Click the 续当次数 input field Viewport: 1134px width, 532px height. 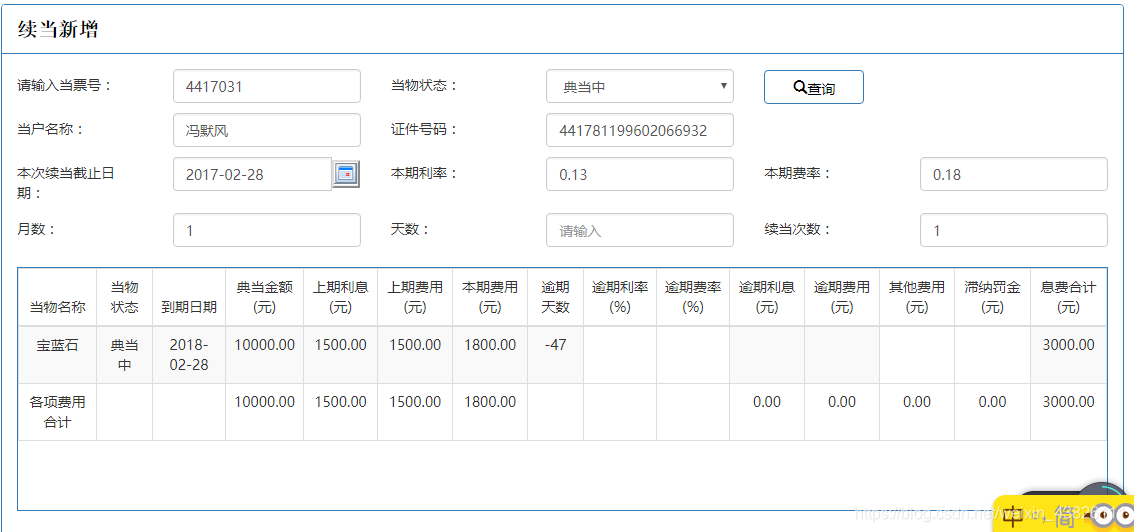click(x=1013, y=230)
